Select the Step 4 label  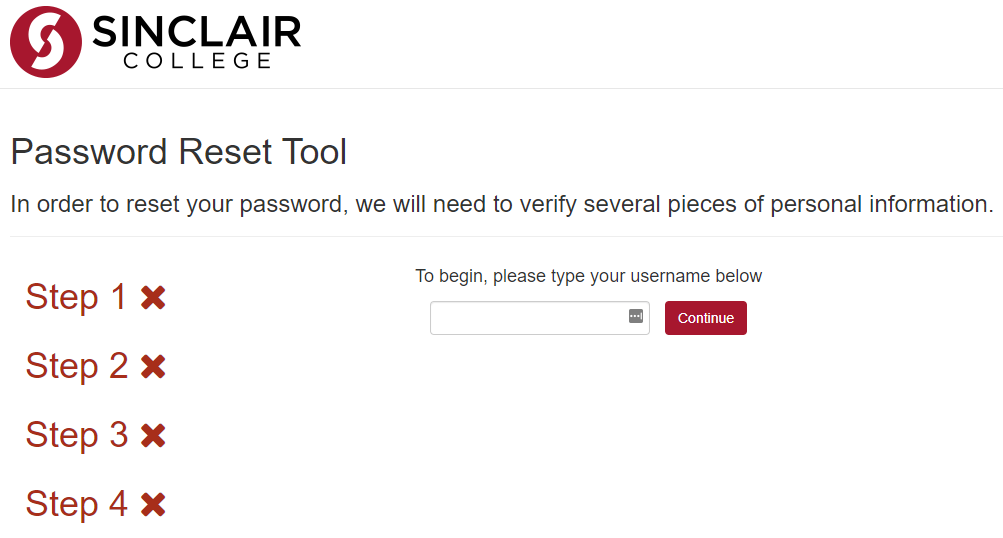(76, 504)
